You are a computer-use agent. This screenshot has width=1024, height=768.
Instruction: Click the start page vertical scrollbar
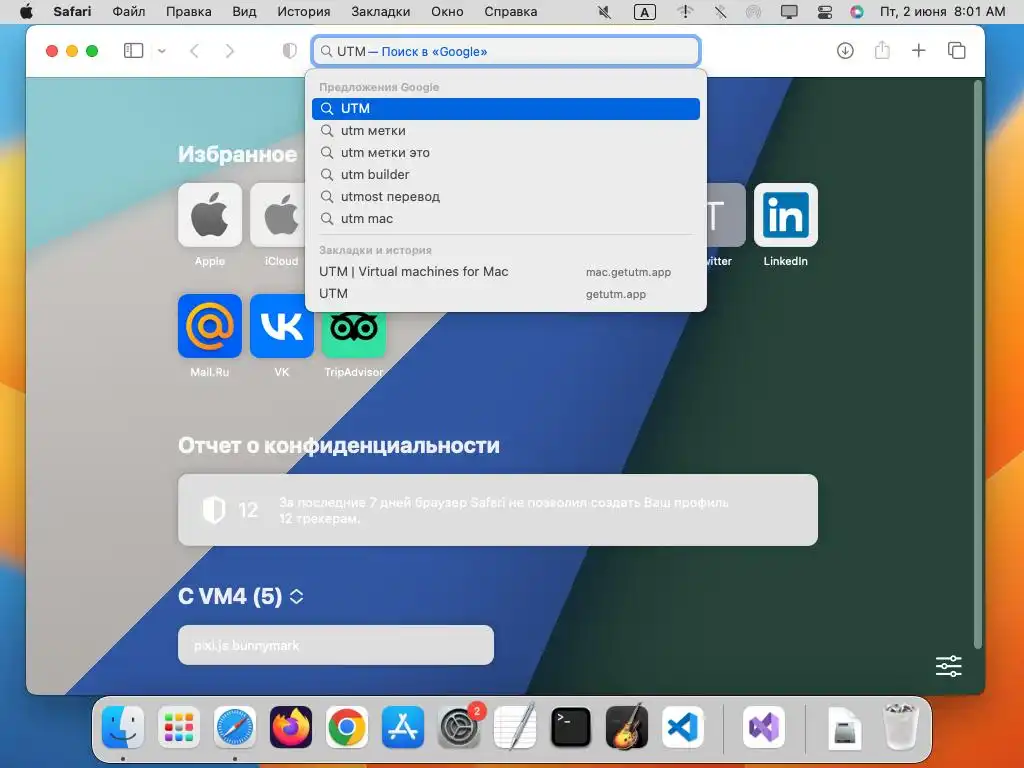[x=978, y=364]
